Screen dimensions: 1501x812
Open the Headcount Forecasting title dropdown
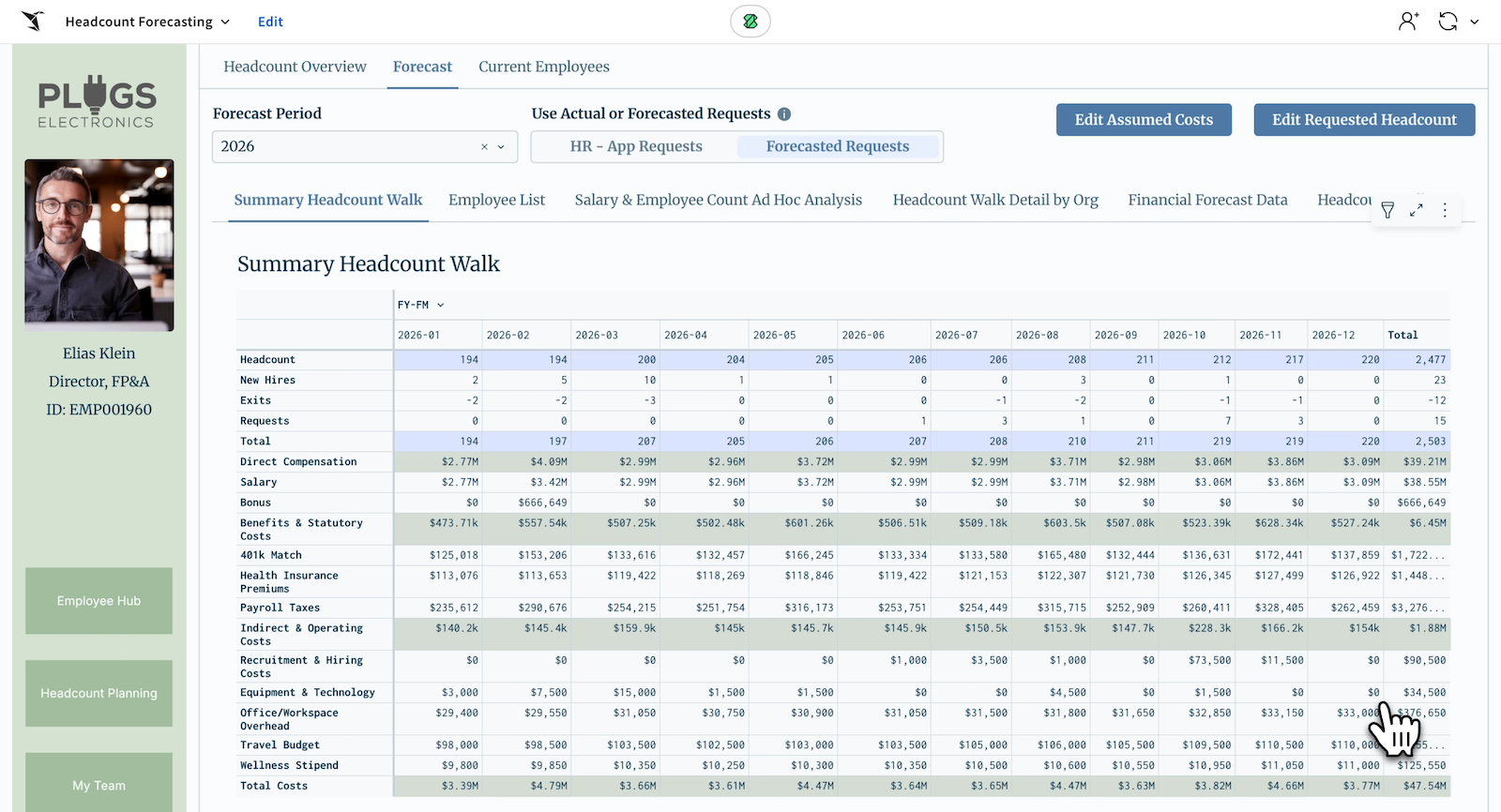coord(147,22)
